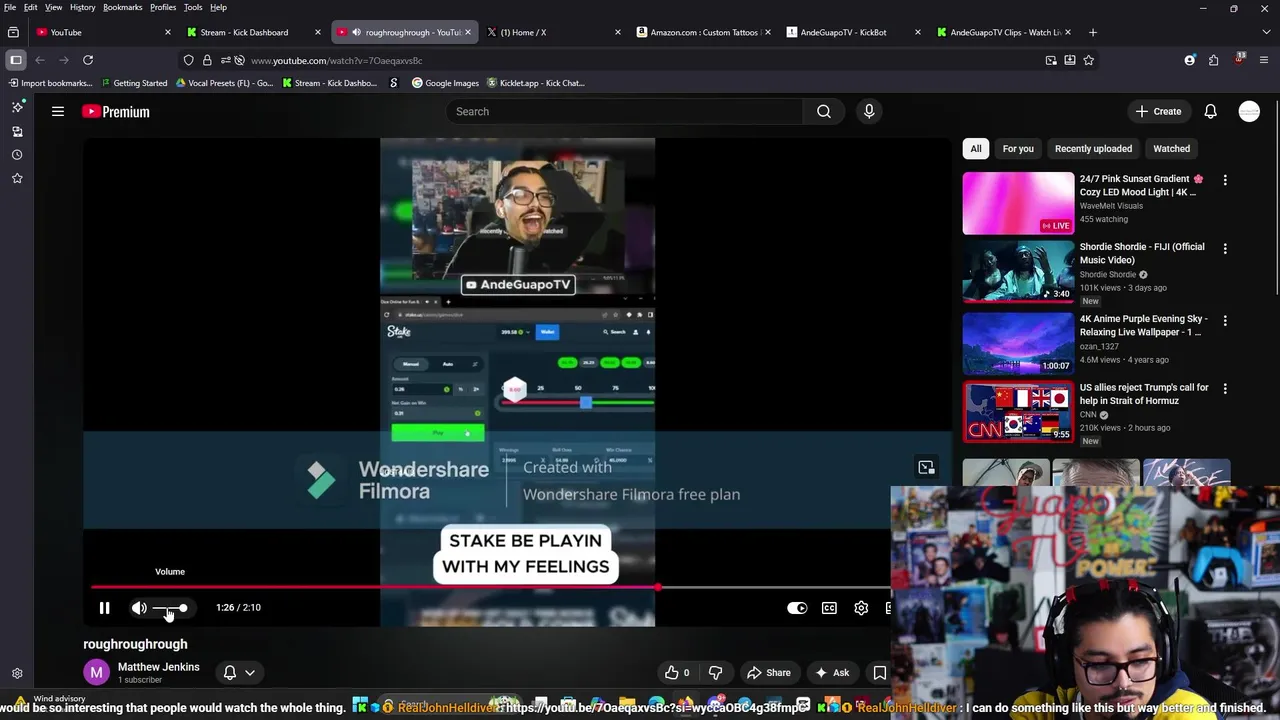
Task: Open the History menu
Action: tap(83, 7)
